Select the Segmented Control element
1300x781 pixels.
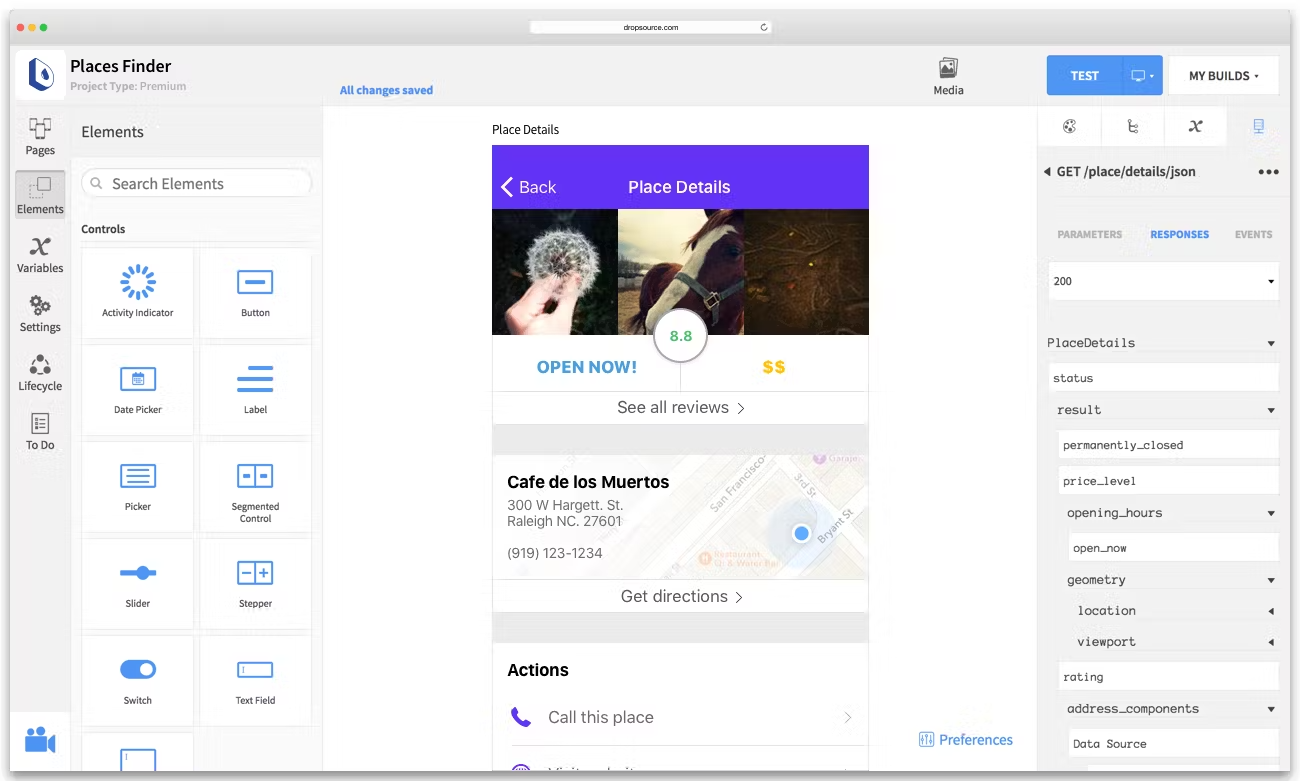255,486
